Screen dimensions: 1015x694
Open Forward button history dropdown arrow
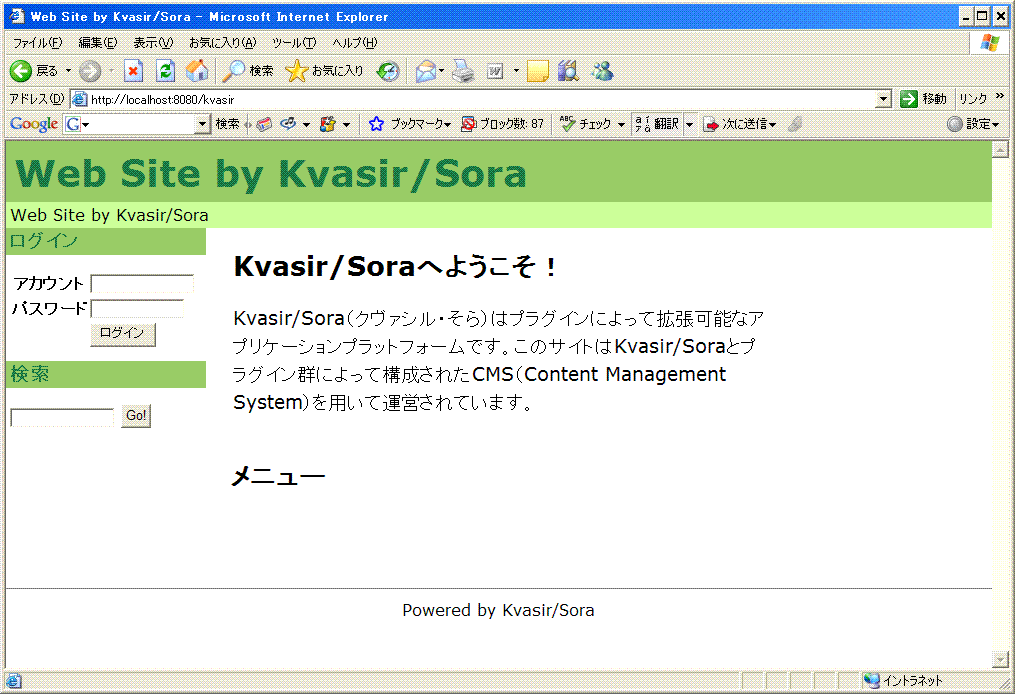(x=111, y=71)
